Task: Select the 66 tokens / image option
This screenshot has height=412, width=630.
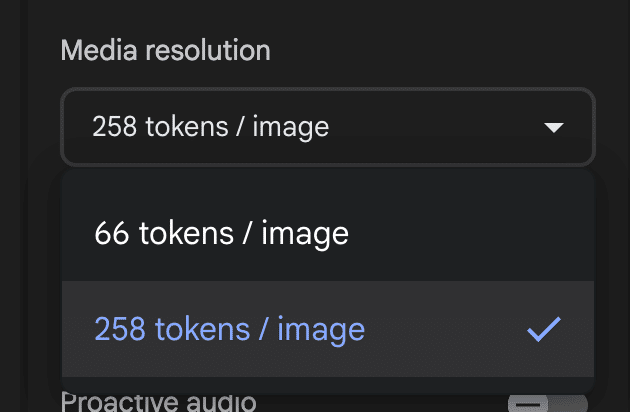Action: tap(221, 233)
